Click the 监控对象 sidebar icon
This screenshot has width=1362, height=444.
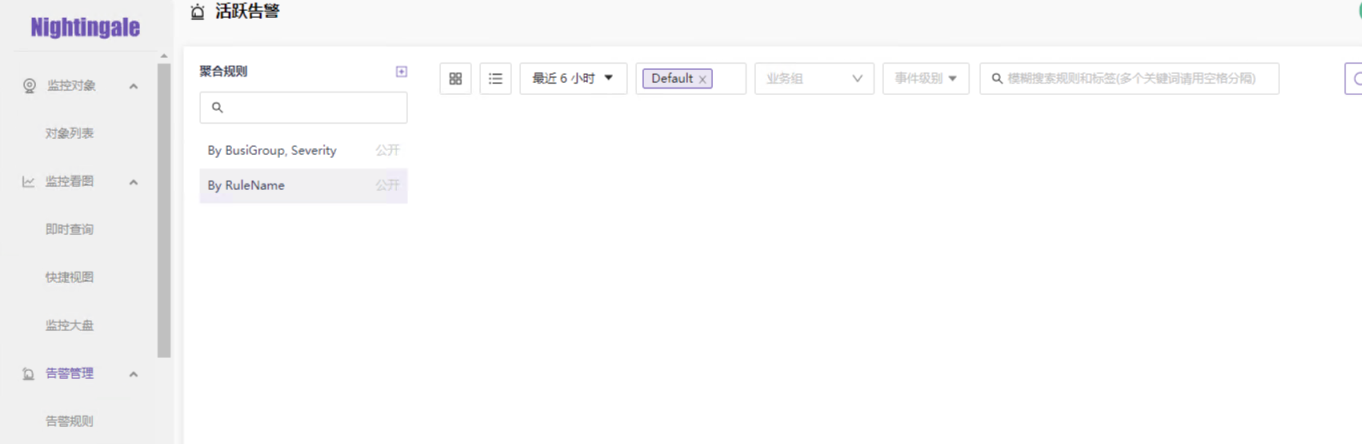pyautogui.click(x=29, y=86)
